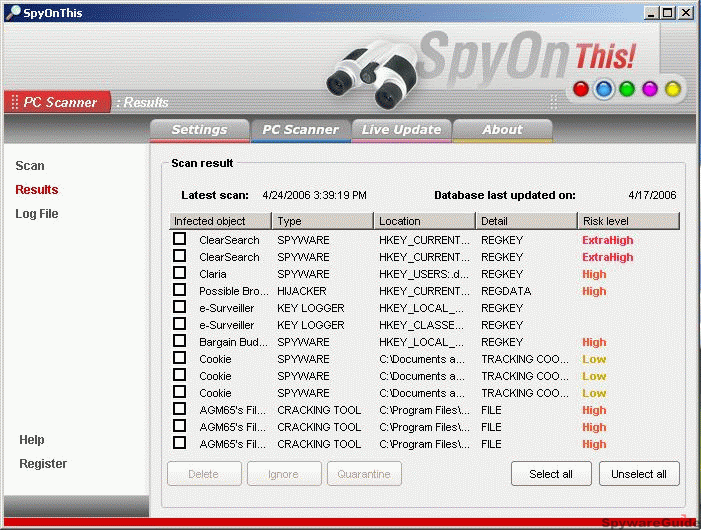Tick the Bargain Bud... checkbox

tap(180, 341)
